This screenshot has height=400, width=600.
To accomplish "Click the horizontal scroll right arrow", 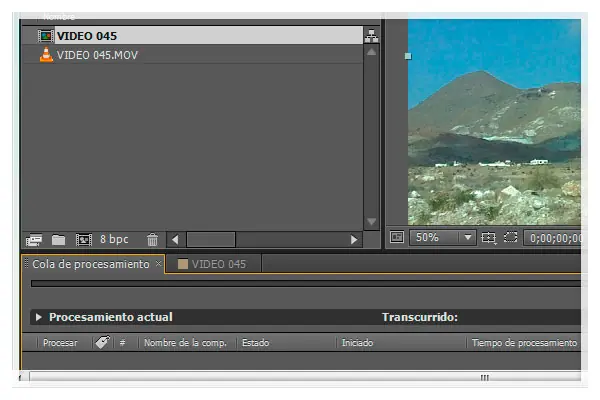I will point(354,240).
